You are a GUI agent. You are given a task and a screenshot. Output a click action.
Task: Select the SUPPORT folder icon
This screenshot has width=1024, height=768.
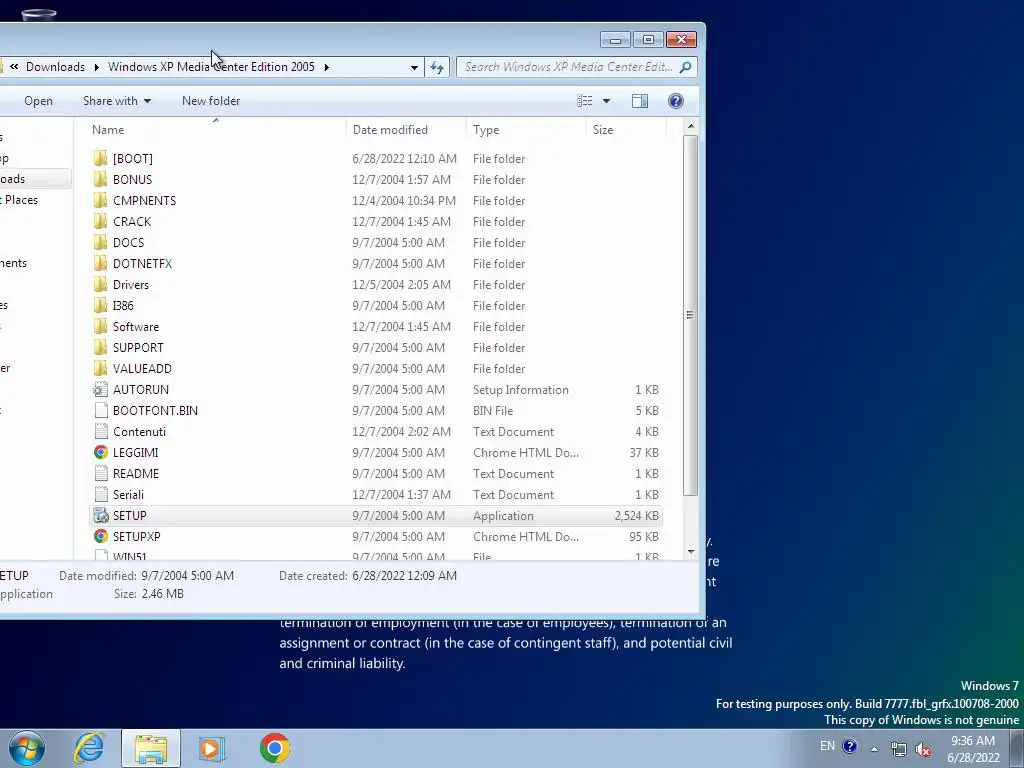[x=100, y=347]
